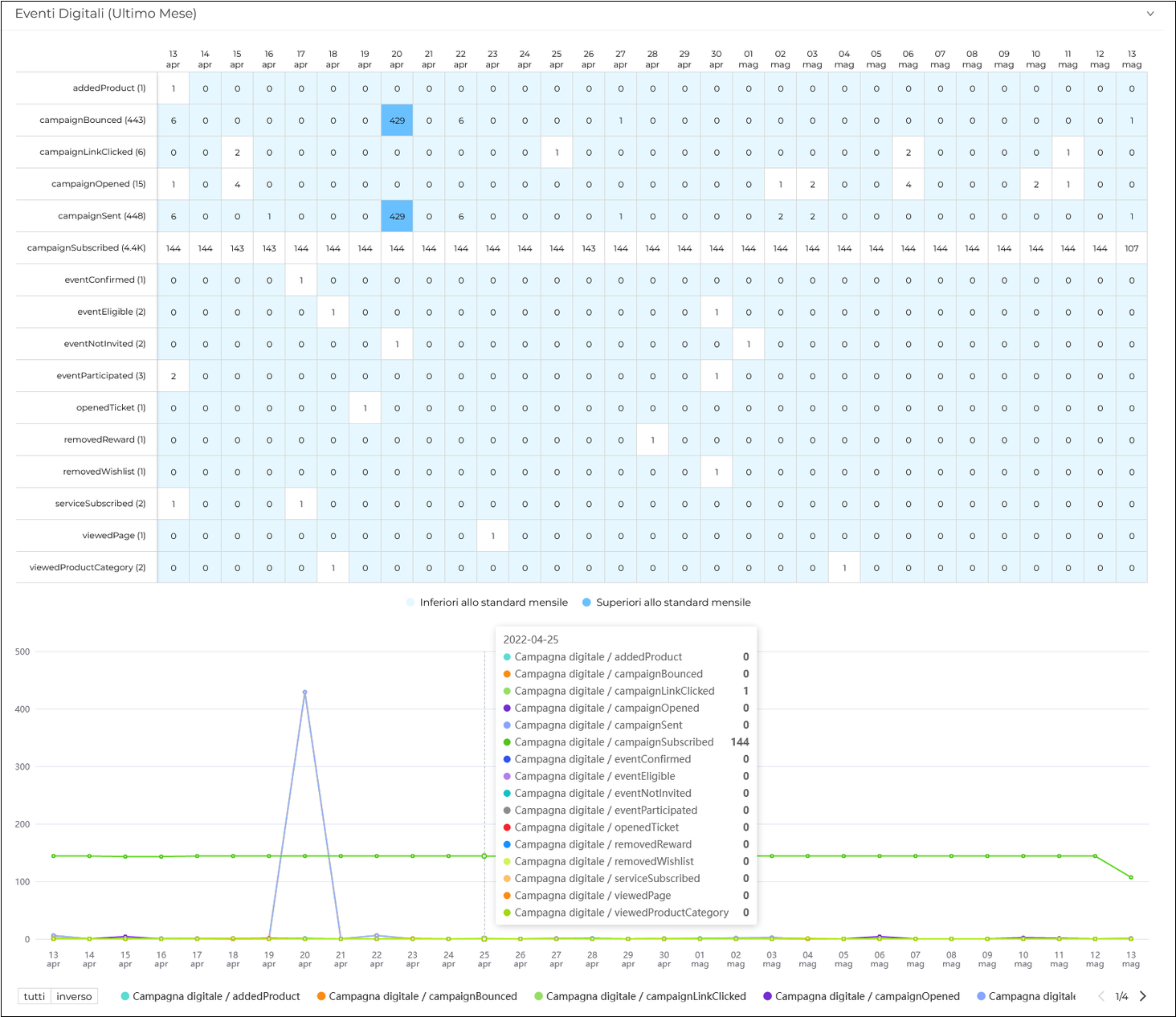This screenshot has width=1176, height=1017.
Task: Go to next legend page arrow
Action: [1142, 996]
